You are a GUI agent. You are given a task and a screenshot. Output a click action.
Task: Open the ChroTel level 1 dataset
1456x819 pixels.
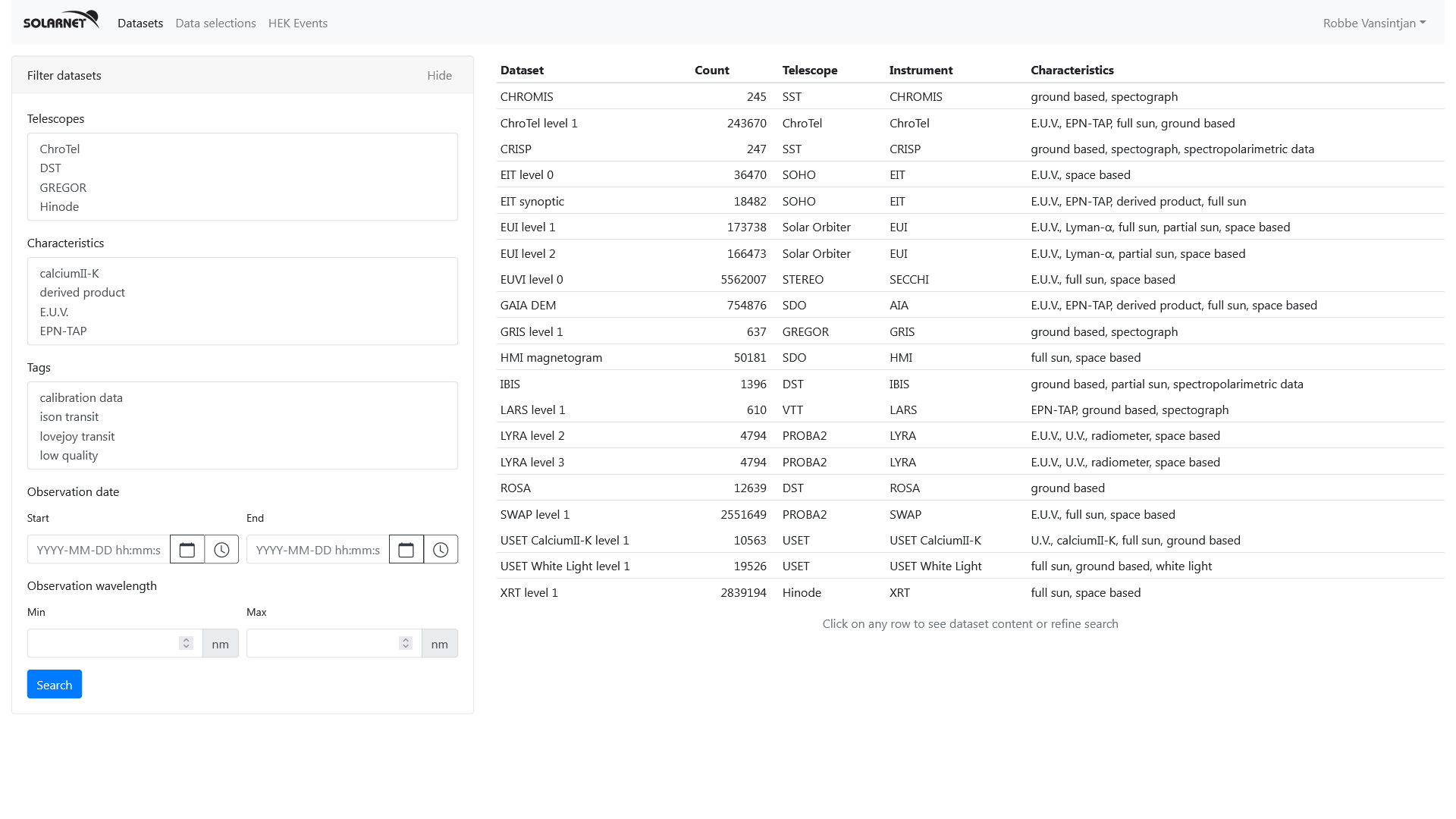[x=970, y=123]
